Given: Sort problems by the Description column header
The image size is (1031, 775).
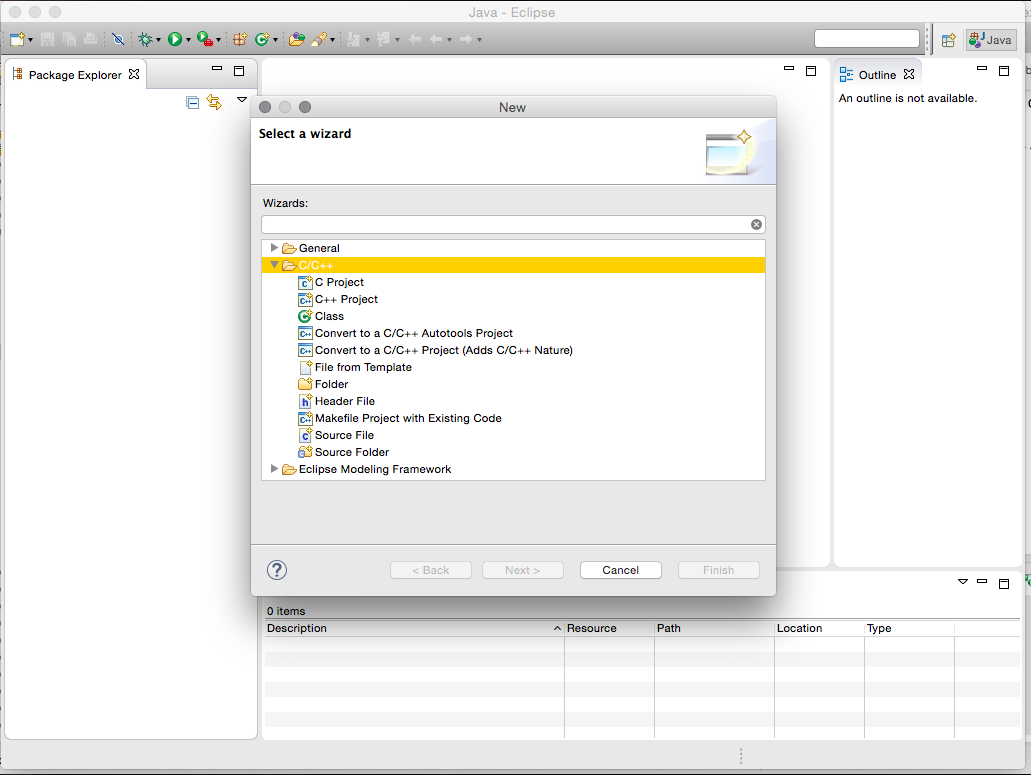Looking at the screenshot, I should click(x=414, y=628).
